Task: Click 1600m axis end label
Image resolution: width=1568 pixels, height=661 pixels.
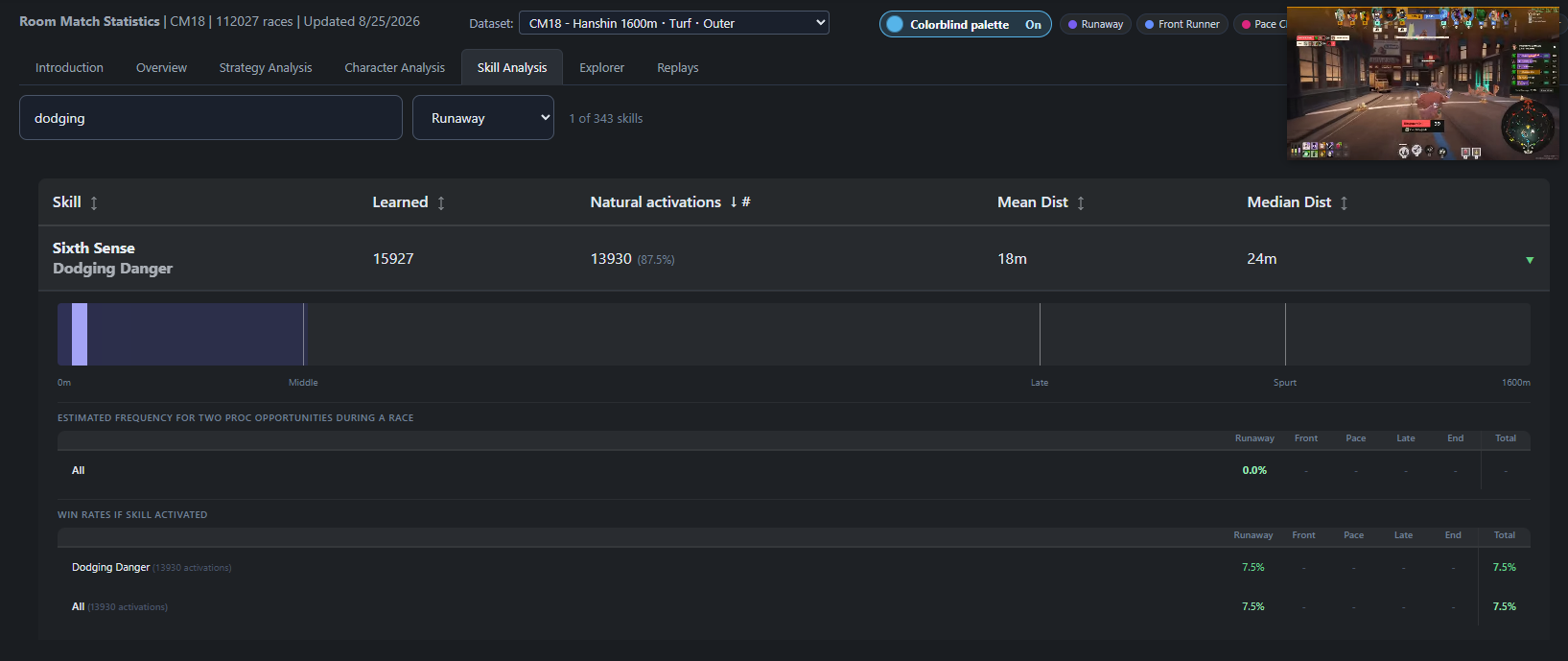Action: (x=1515, y=383)
